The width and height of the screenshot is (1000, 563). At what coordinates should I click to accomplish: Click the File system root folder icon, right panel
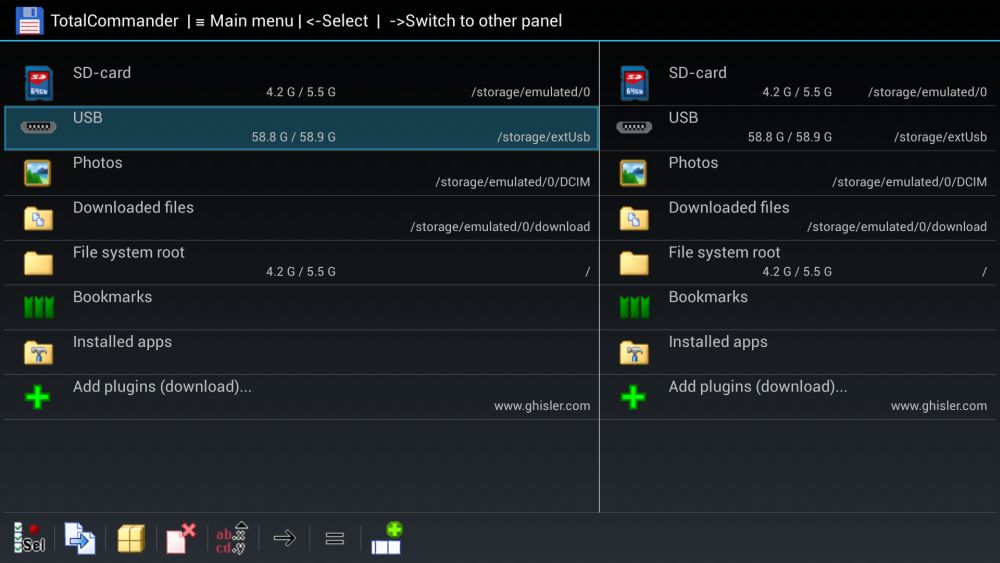[634, 263]
